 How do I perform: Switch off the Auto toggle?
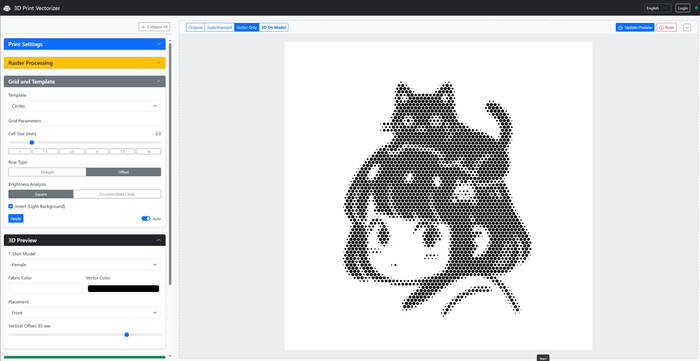click(x=146, y=219)
